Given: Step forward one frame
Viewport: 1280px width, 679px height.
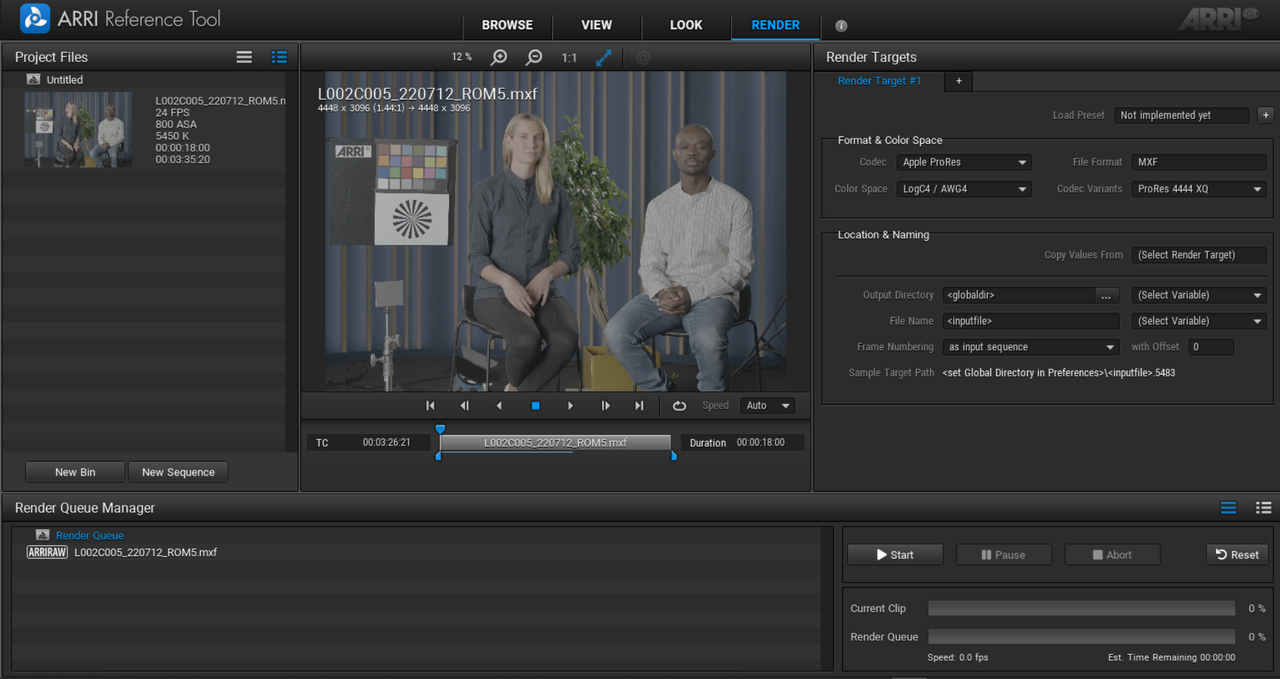Looking at the screenshot, I should pyautogui.click(x=605, y=406).
